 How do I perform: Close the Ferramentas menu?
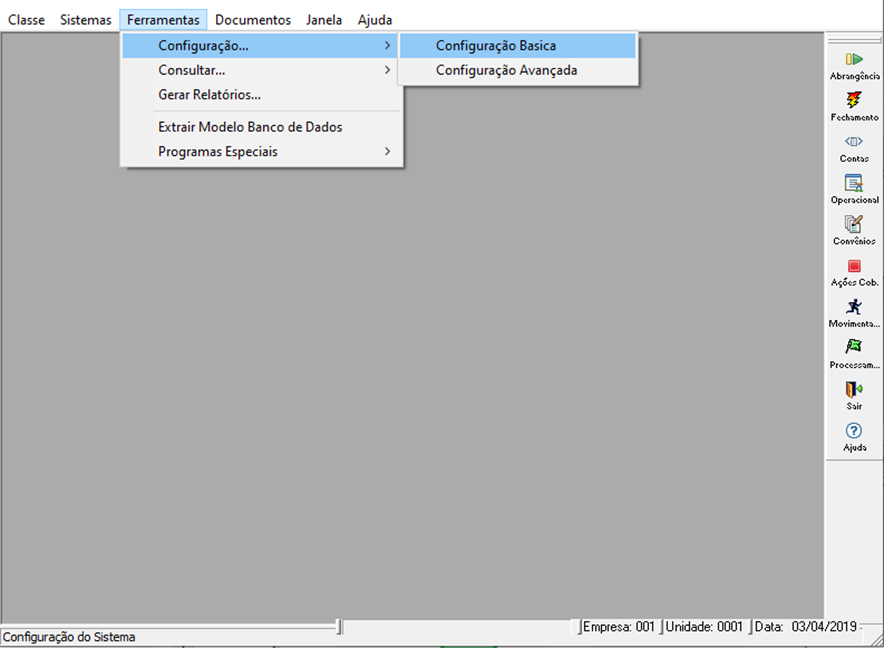coord(163,20)
